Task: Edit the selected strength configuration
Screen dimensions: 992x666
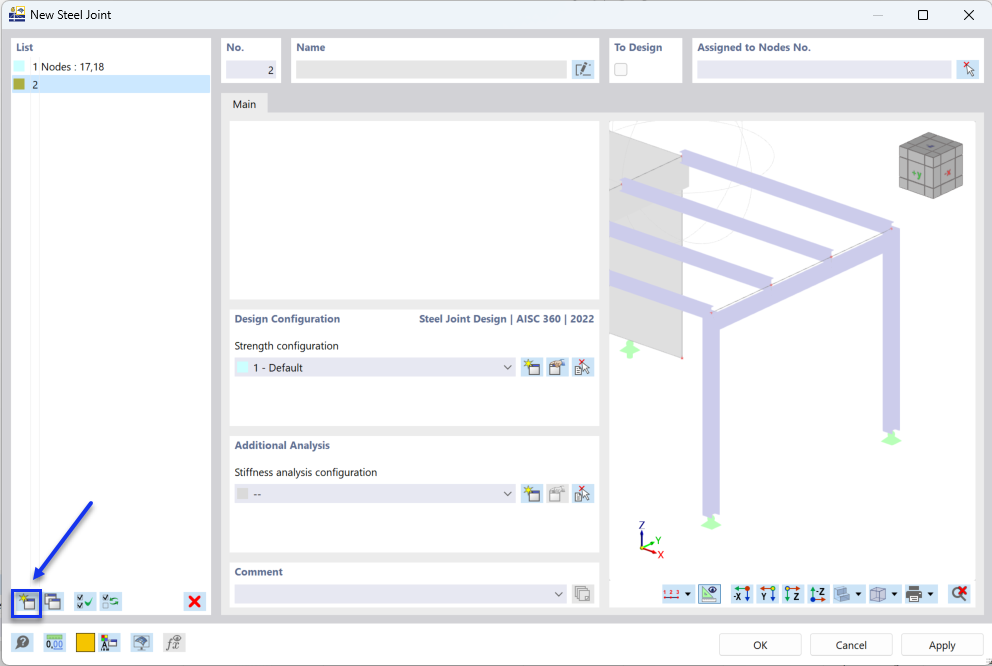Action: [x=557, y=367]
